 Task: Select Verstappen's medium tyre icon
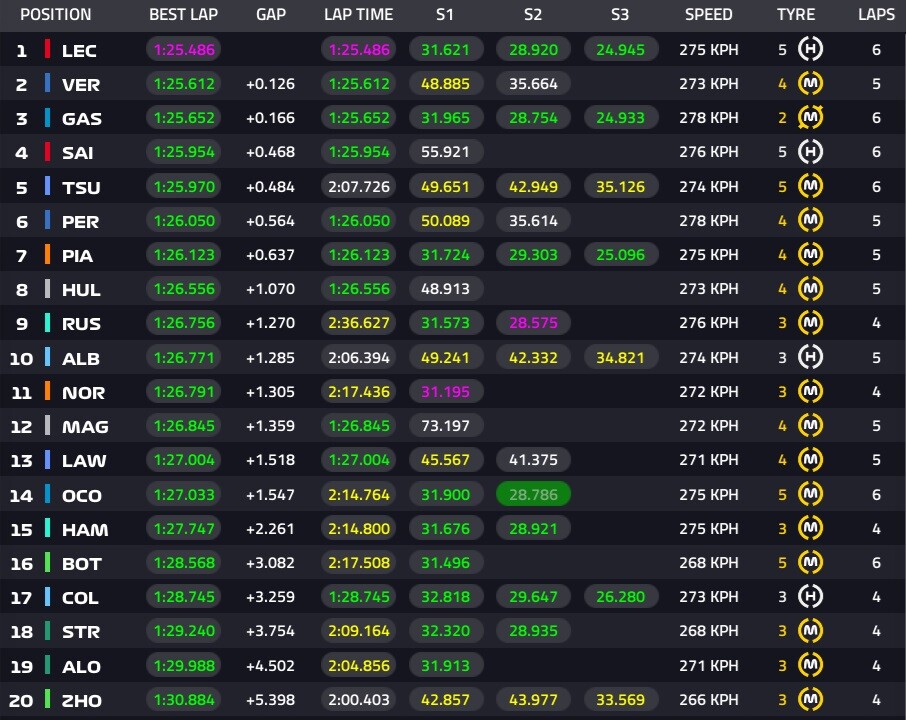810,84
